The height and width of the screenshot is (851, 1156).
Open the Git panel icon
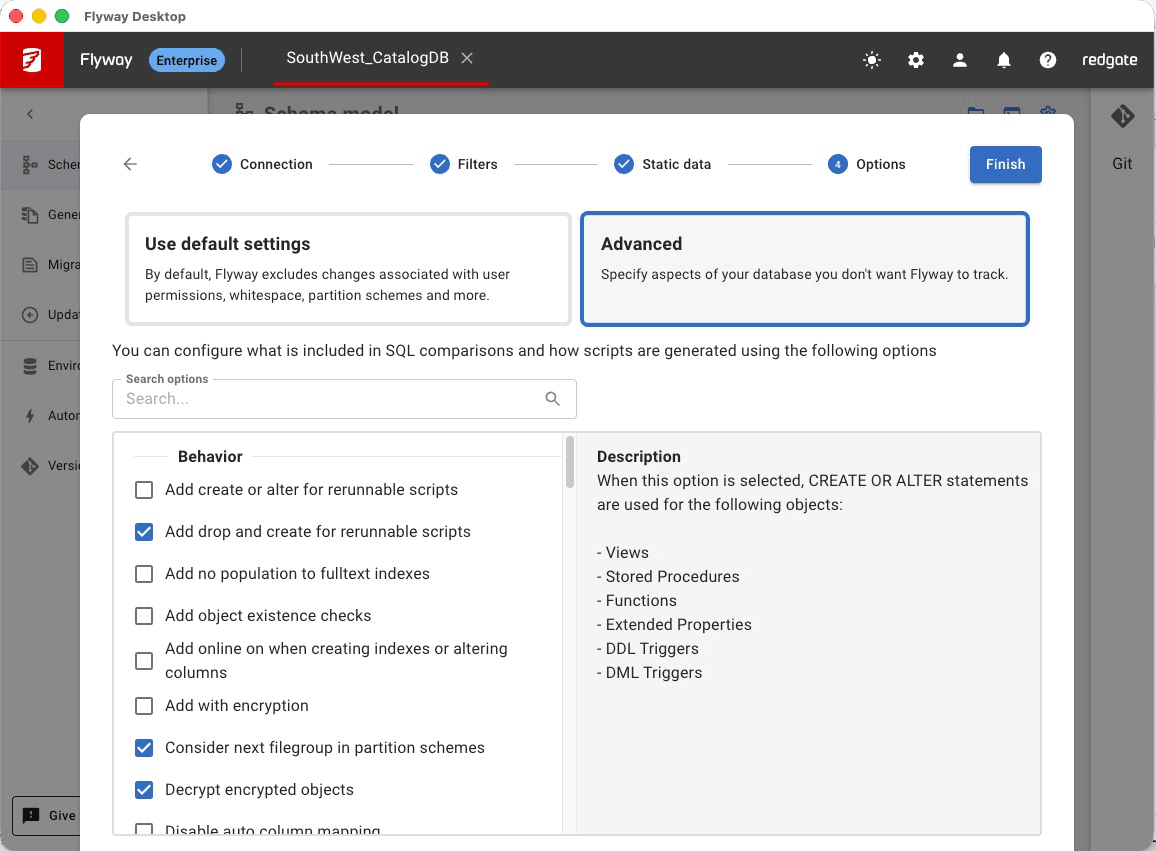click(1122, 116)
